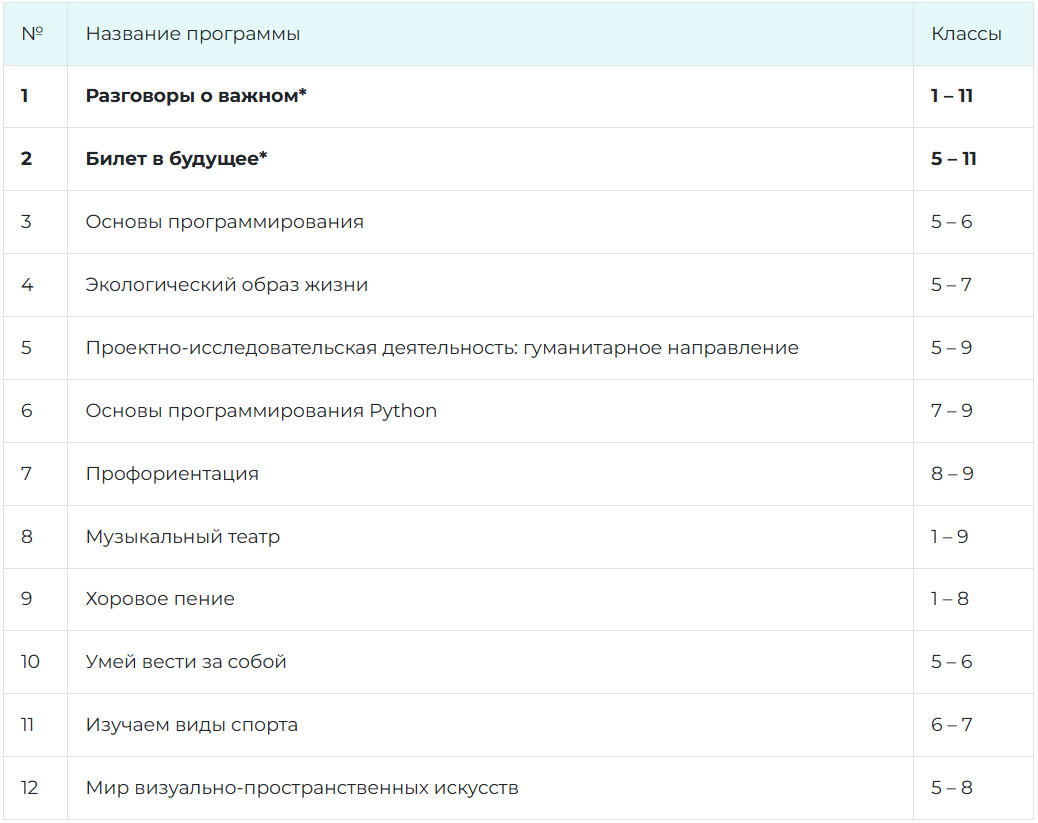This screenshot has height=823, width=1038.
Task: Select the 'Разговоры о важном*' row title
Action: (x=196, y=95)
